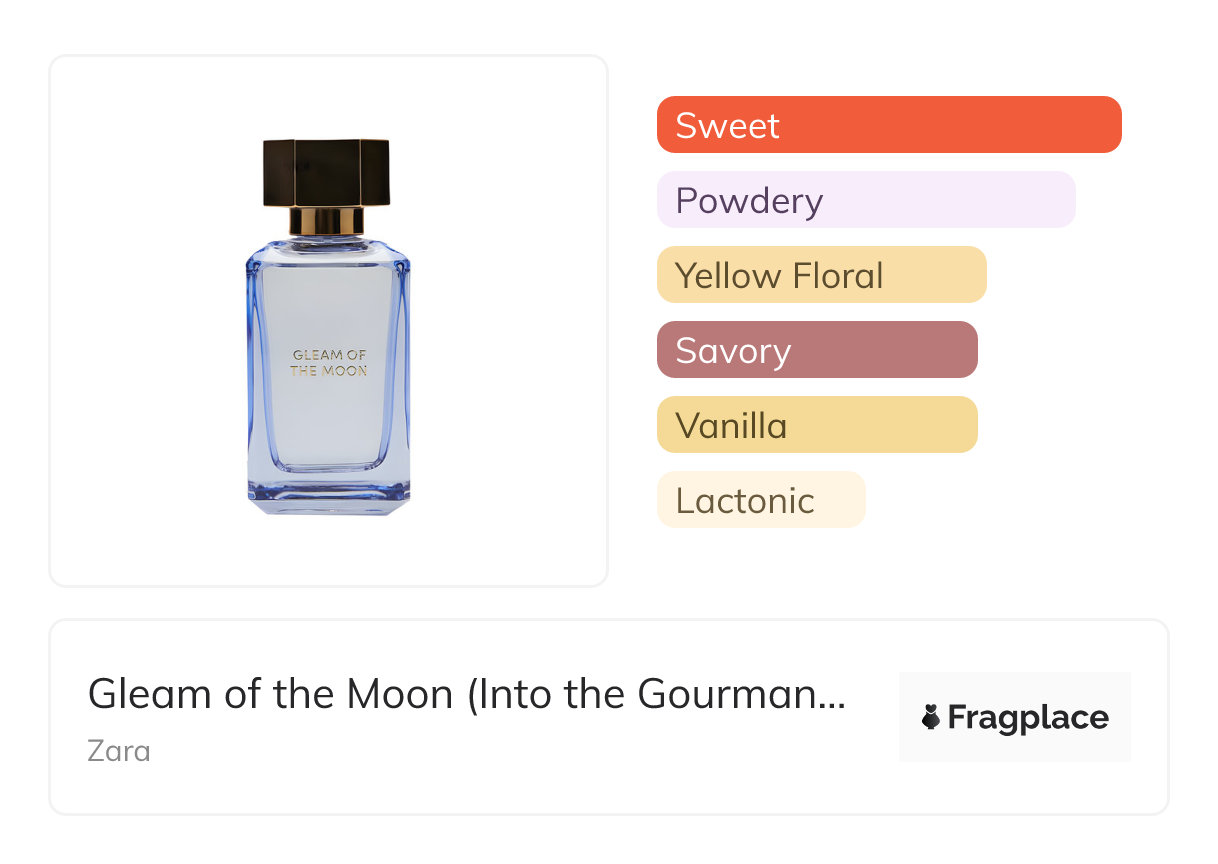Screen dimensions: 1218x864
Task: Click the gold GLEAM OF THE MOON bottle label
Action: click(328, 362)
